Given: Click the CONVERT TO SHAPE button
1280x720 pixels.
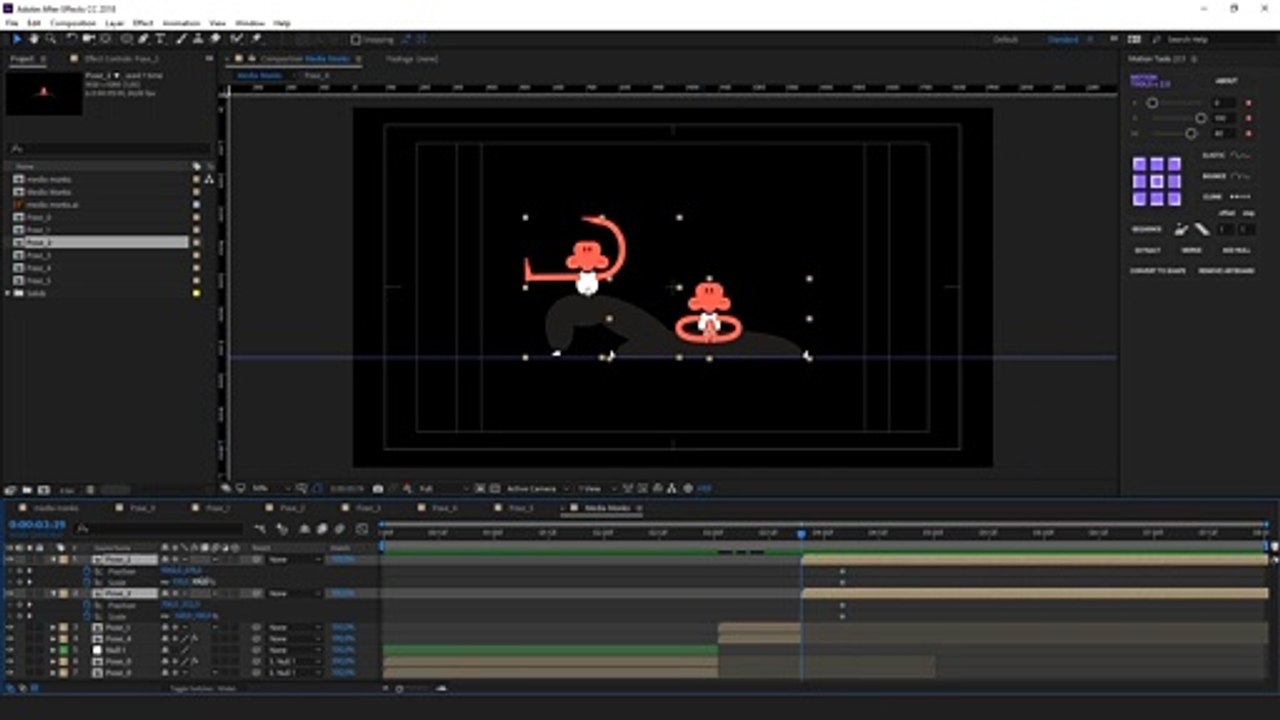Looking at the screenshot, I should [x=1158, y=270].
